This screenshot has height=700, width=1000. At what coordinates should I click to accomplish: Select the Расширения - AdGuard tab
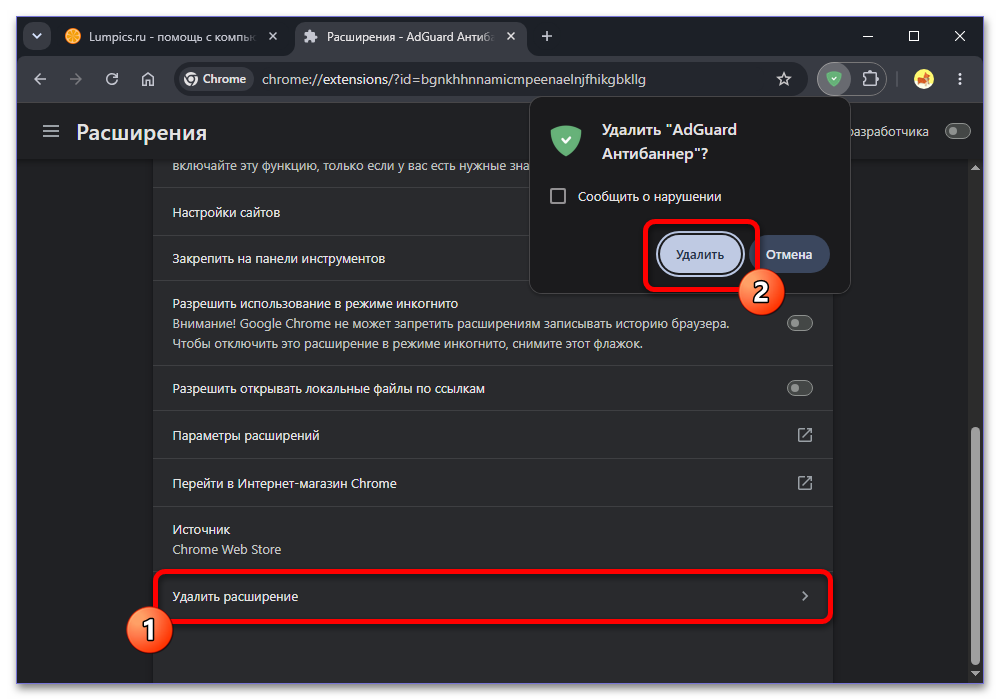point(410,37)
